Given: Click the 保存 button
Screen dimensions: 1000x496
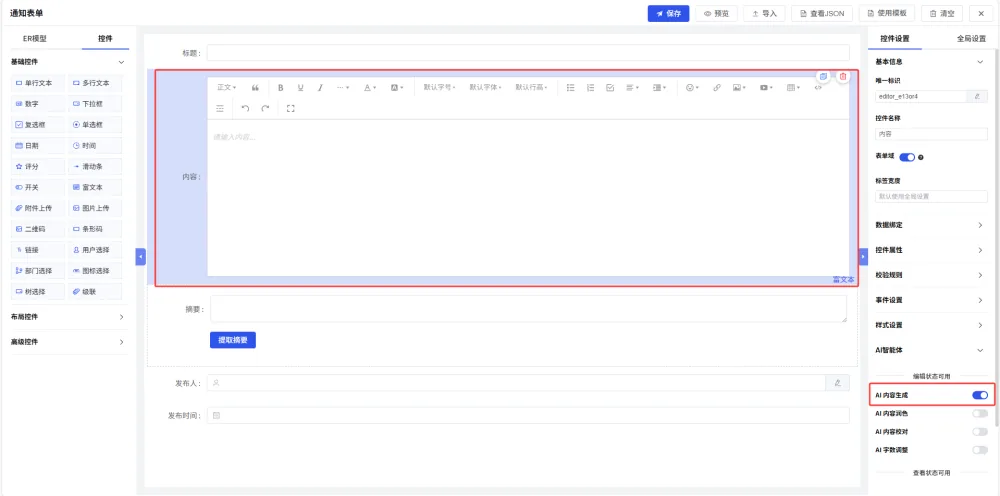Looking at the screenshot, I should (668, 13).
